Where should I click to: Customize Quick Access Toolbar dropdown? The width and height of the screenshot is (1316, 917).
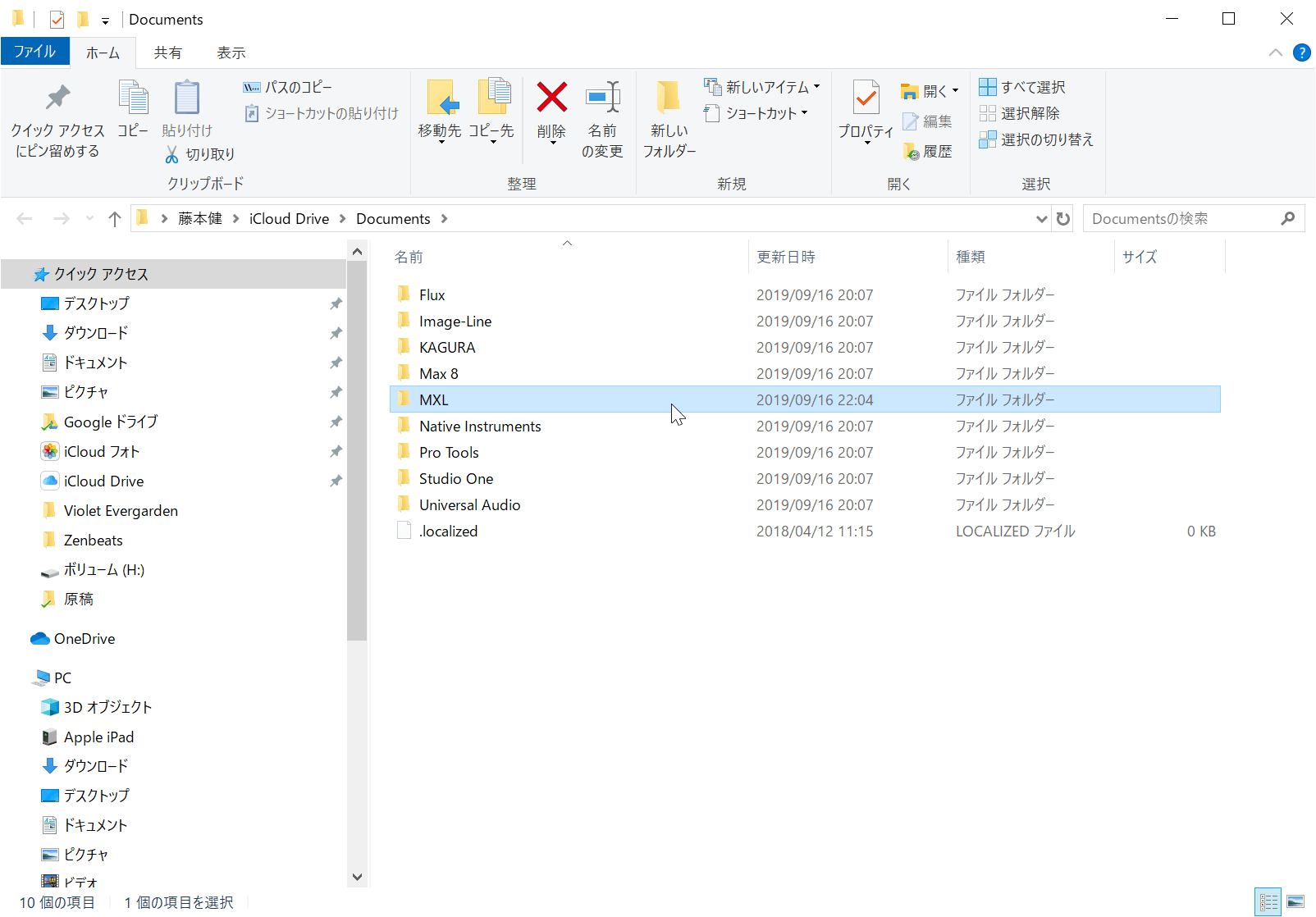[x=105, y=21]
